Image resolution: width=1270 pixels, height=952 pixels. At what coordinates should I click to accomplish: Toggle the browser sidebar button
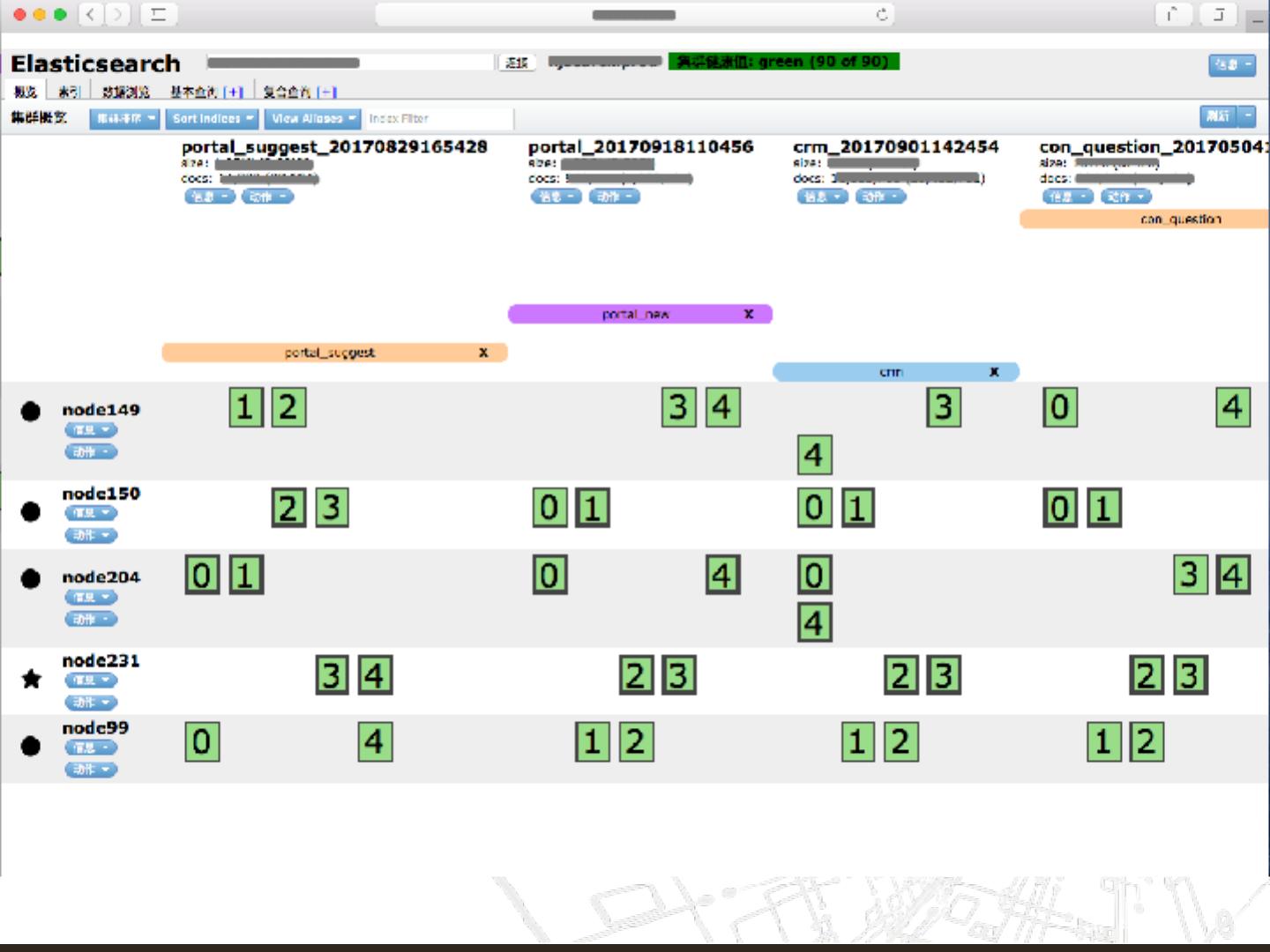pyautogui.click(x=159, y=14)
